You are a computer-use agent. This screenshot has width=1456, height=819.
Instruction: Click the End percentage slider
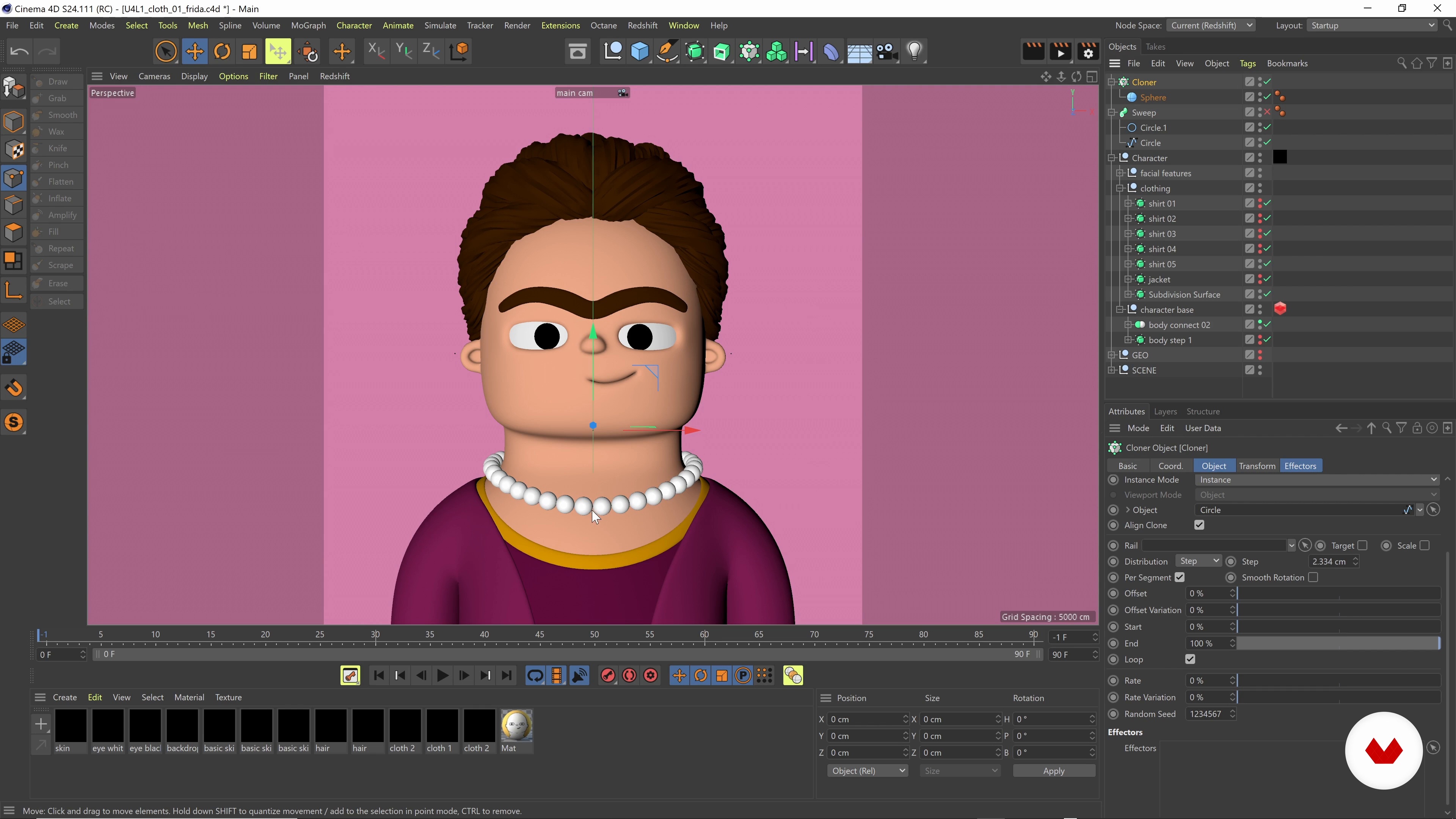click(1338, 643)
